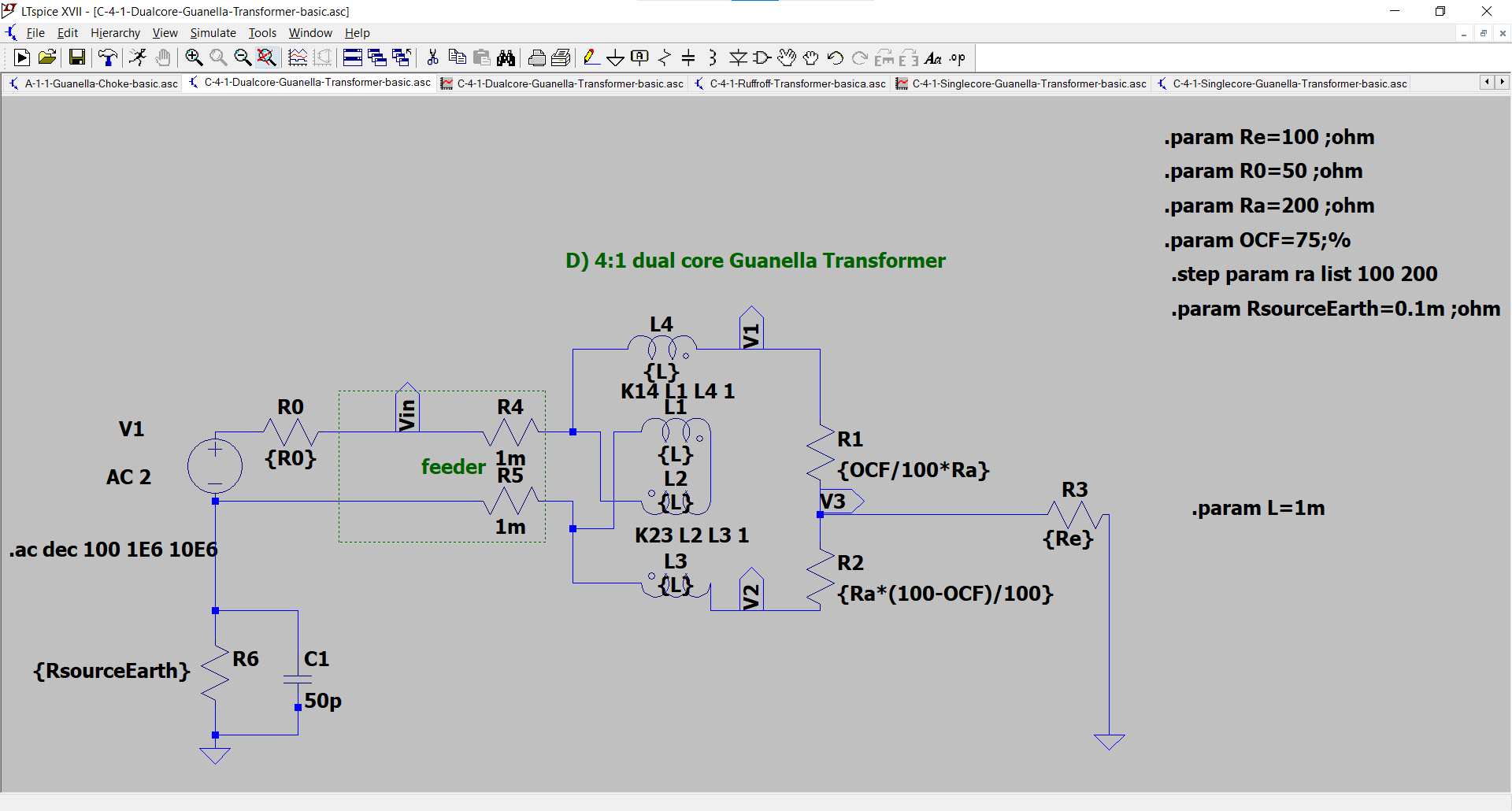Place a ground symbol
Viewport: 1512px width, 811px height.
pyautogui.click(x=615, y=57)
